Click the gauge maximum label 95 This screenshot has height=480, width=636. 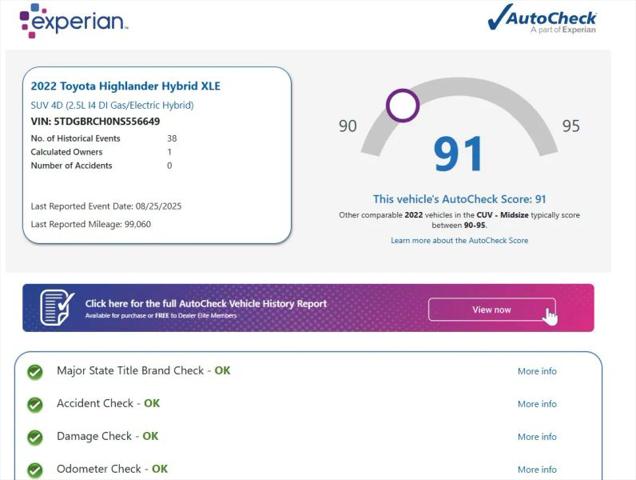coord(571,126)
